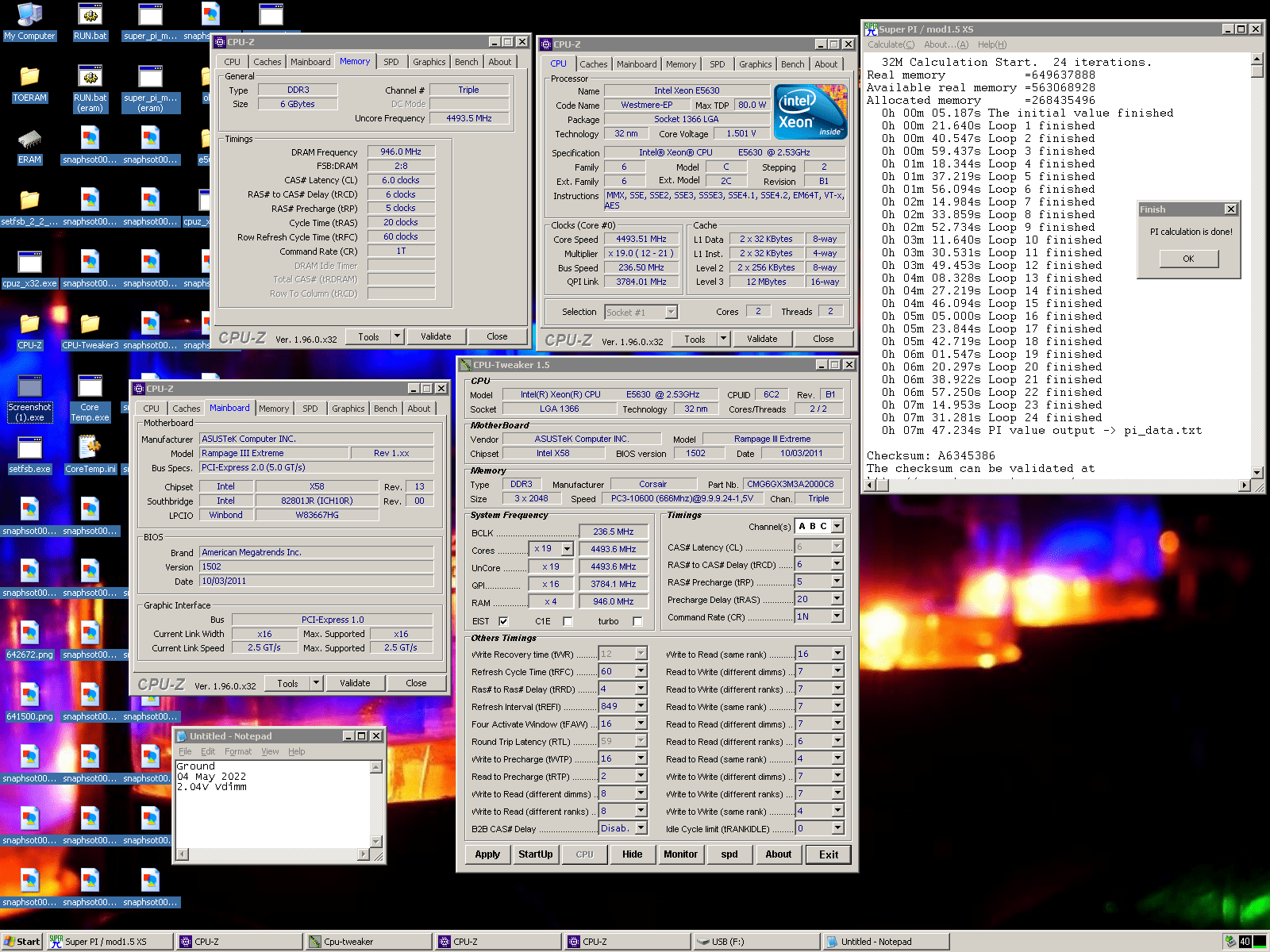The image size is (1270, 952).
Task: Launch setfsb.exe from the desktop
Action: click(29, 448)
